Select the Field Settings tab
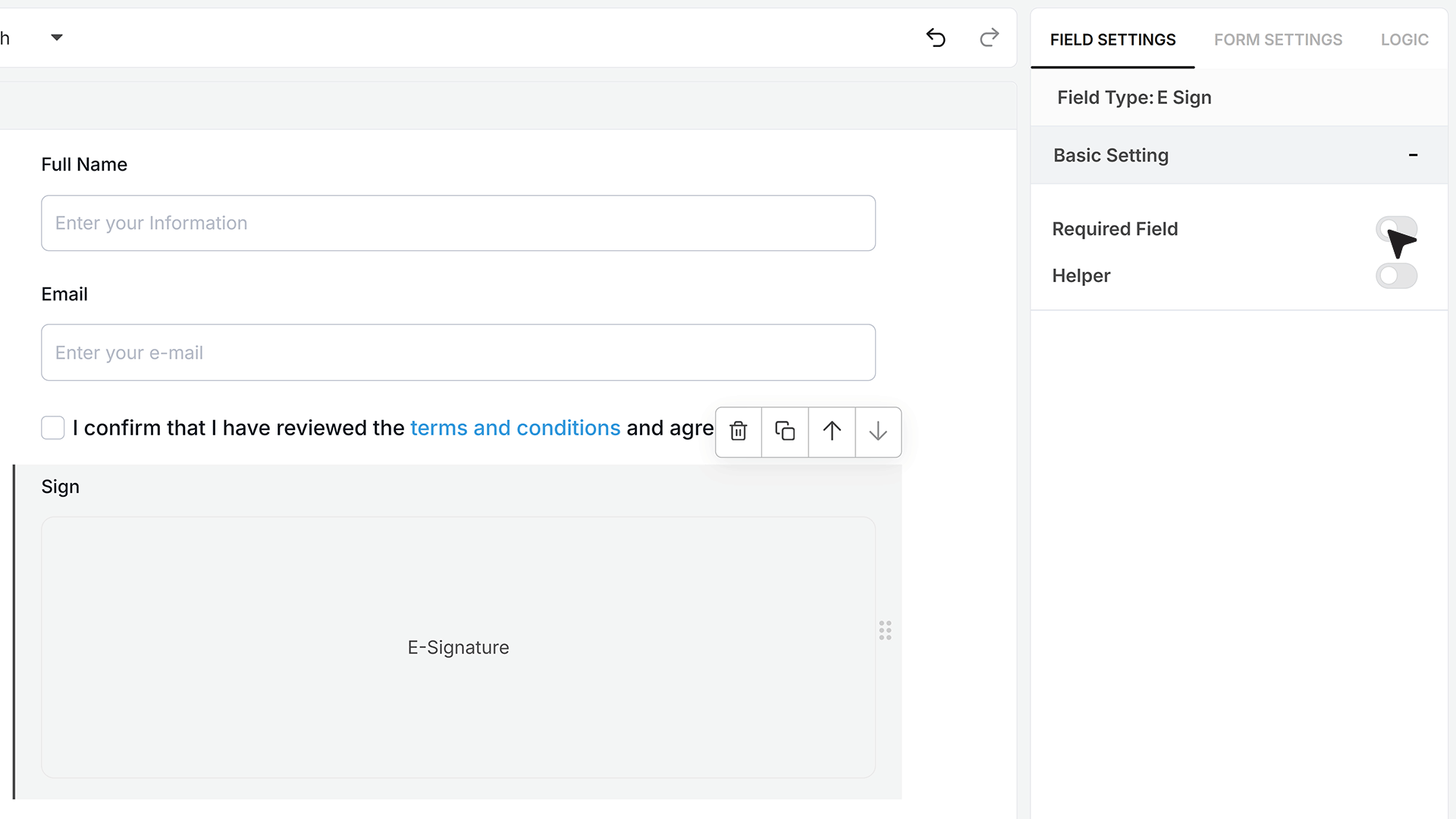Viewport: 1456px width, 819px height. click(x=1112, y=39)
